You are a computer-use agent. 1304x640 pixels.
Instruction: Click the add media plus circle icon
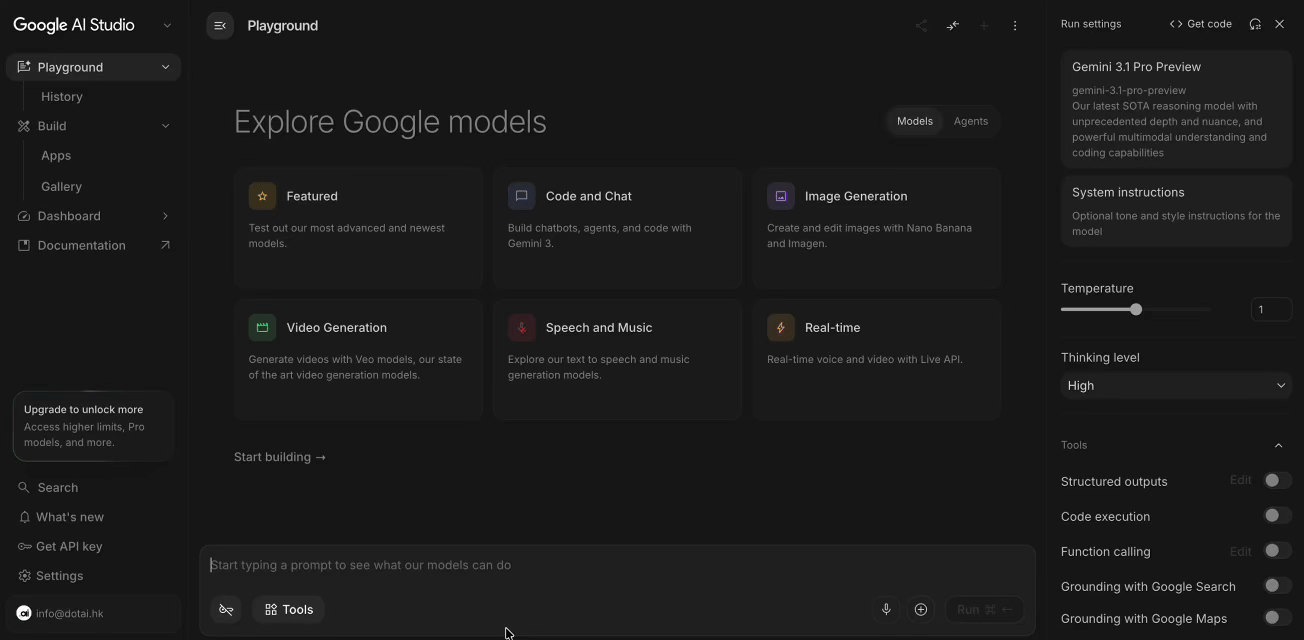click(921, 609)
